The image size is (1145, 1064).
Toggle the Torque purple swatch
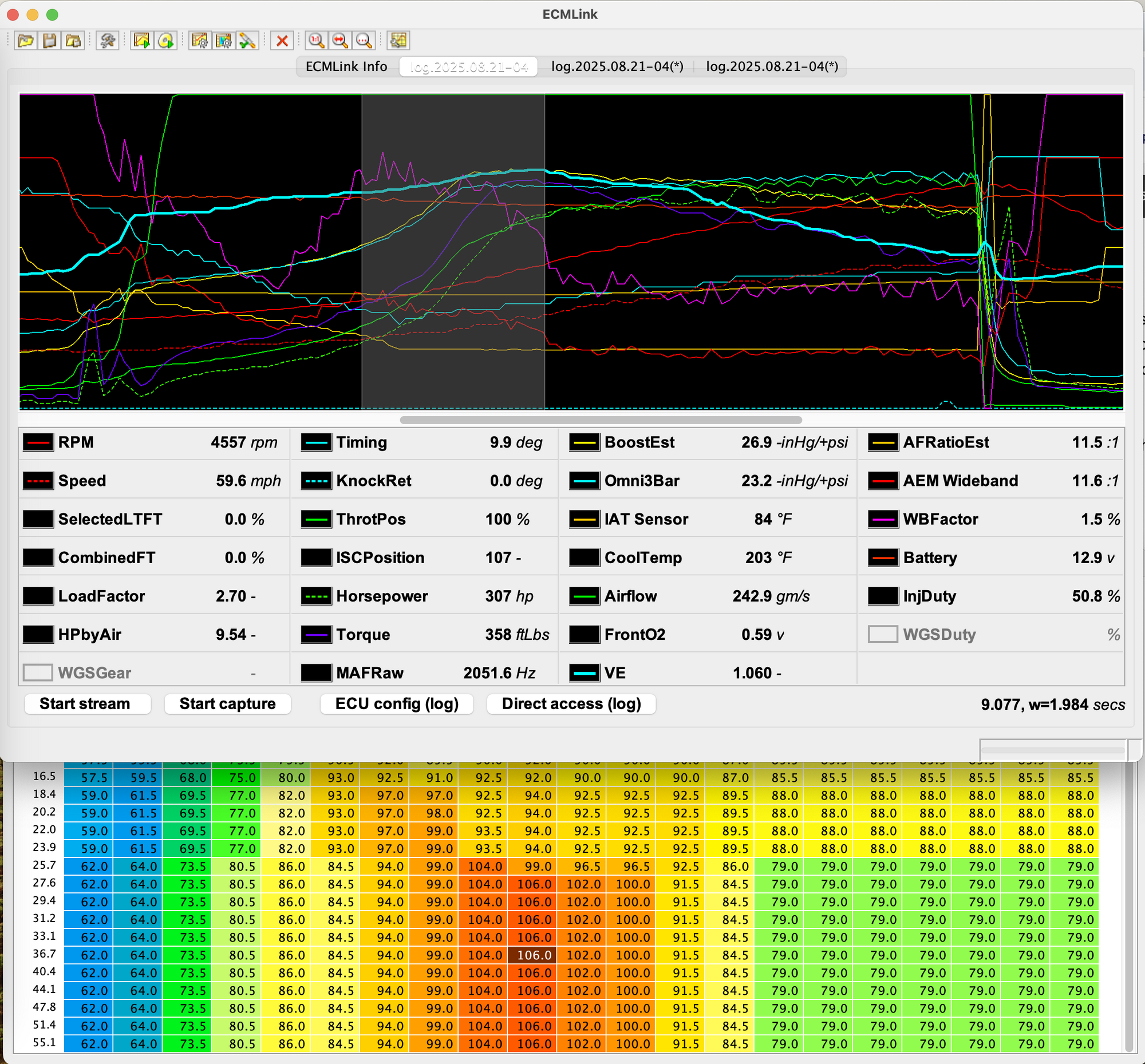[x=316, y=635]
